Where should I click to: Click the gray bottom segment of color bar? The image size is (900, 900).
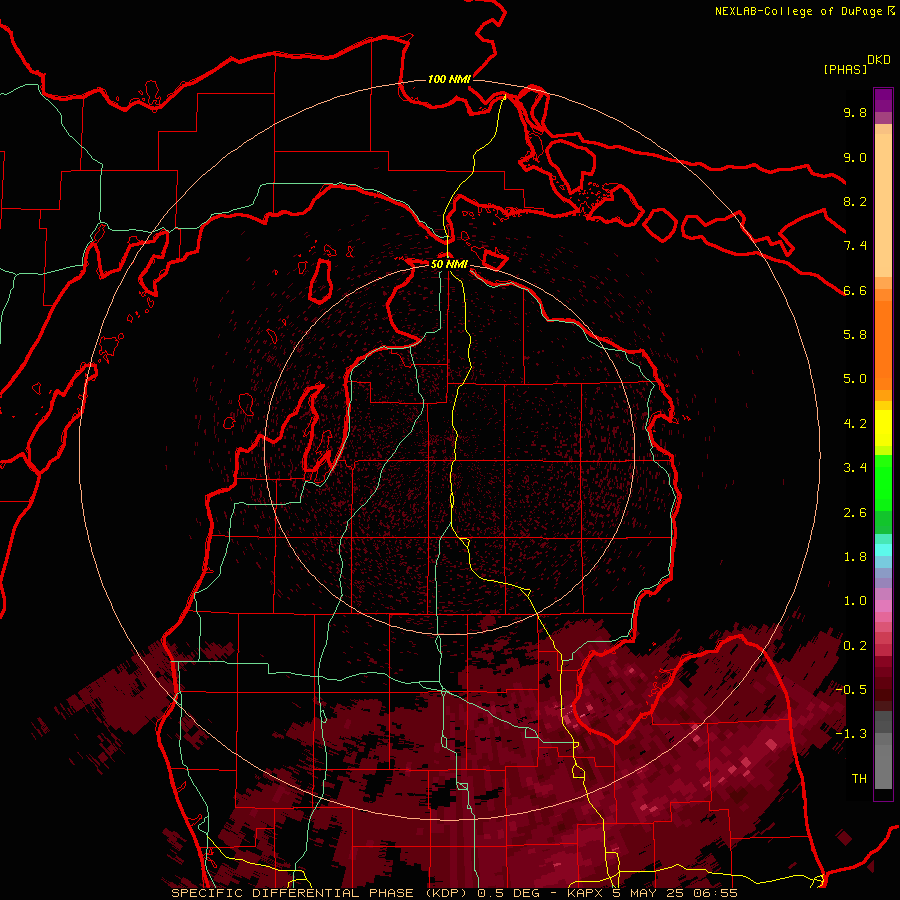point(883,761)
